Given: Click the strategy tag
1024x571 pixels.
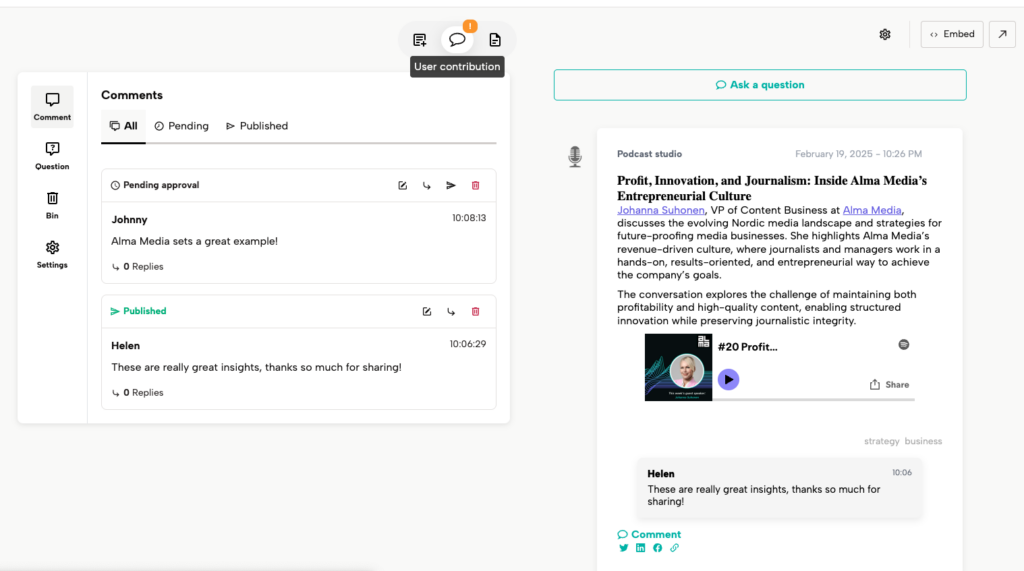Looking at the screenshot, I should (882, 442).
